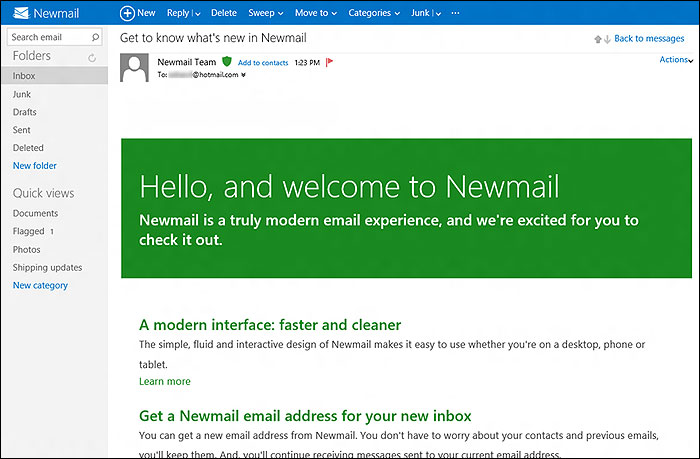Open the Sweep dropdown
The width and height of the screenshot is (700, 459).
tap(266, 13)
